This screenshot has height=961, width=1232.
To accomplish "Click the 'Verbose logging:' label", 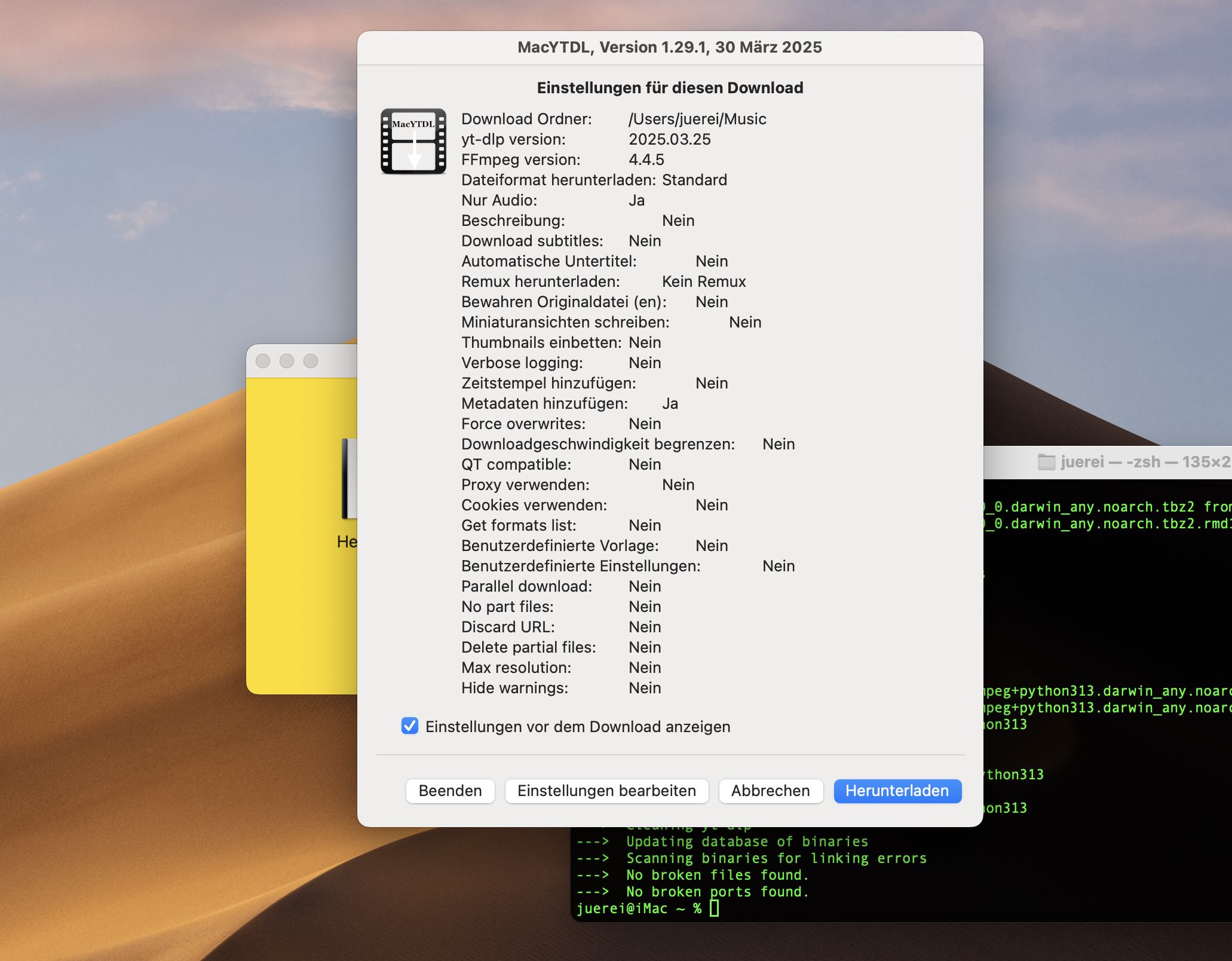I will [x=522, y=363].
